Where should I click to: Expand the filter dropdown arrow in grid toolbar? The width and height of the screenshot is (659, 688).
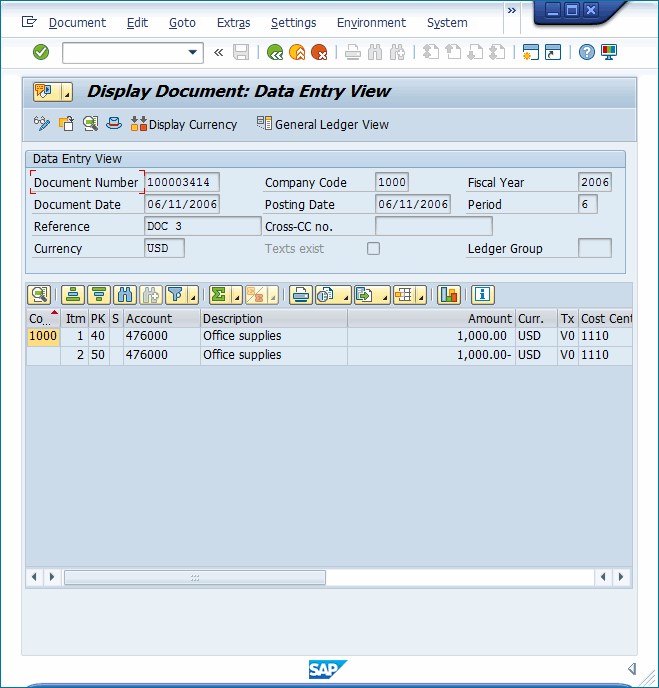pos(192,296)
